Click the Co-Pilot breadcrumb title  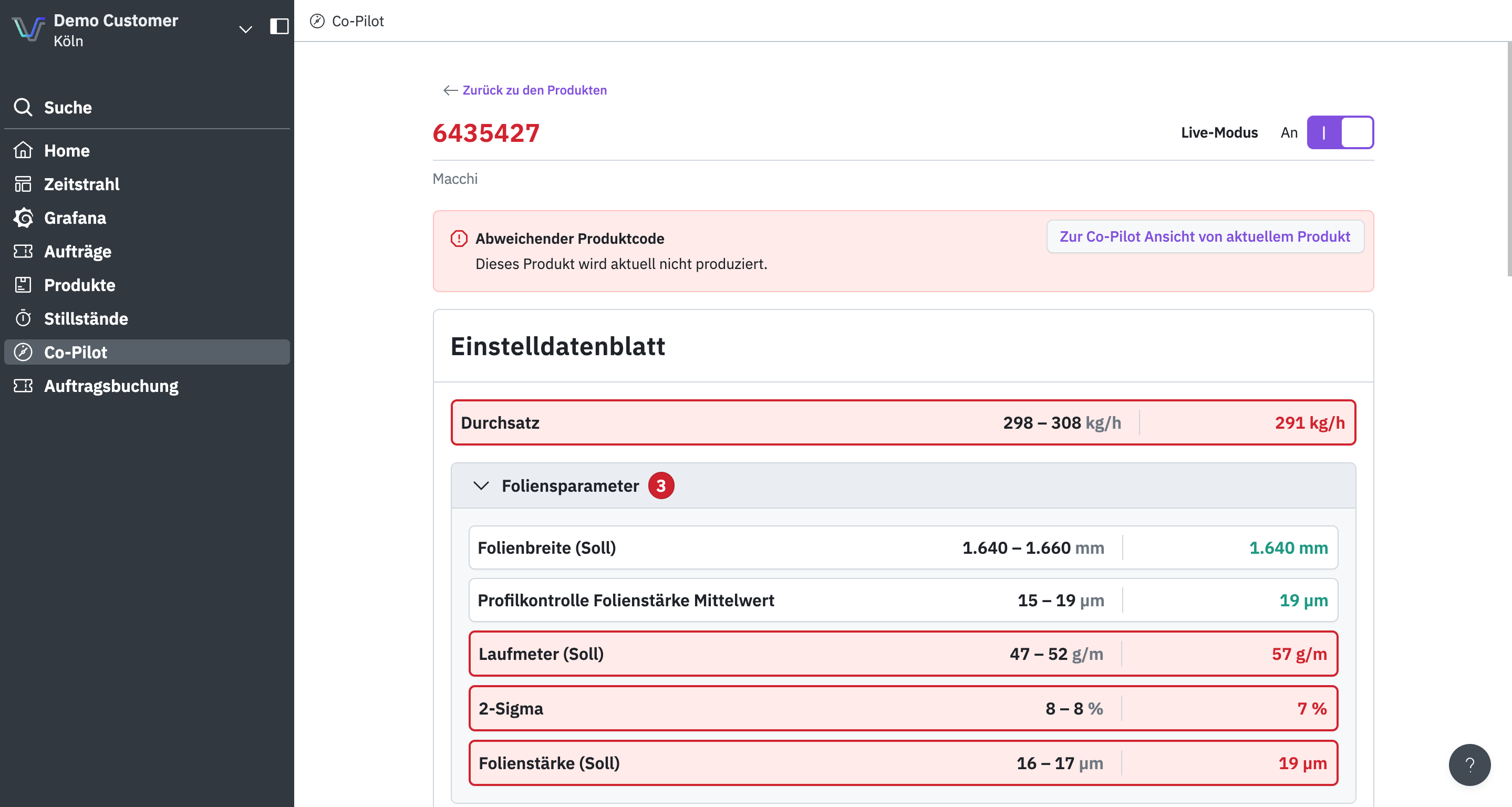(x=357, y=21)
